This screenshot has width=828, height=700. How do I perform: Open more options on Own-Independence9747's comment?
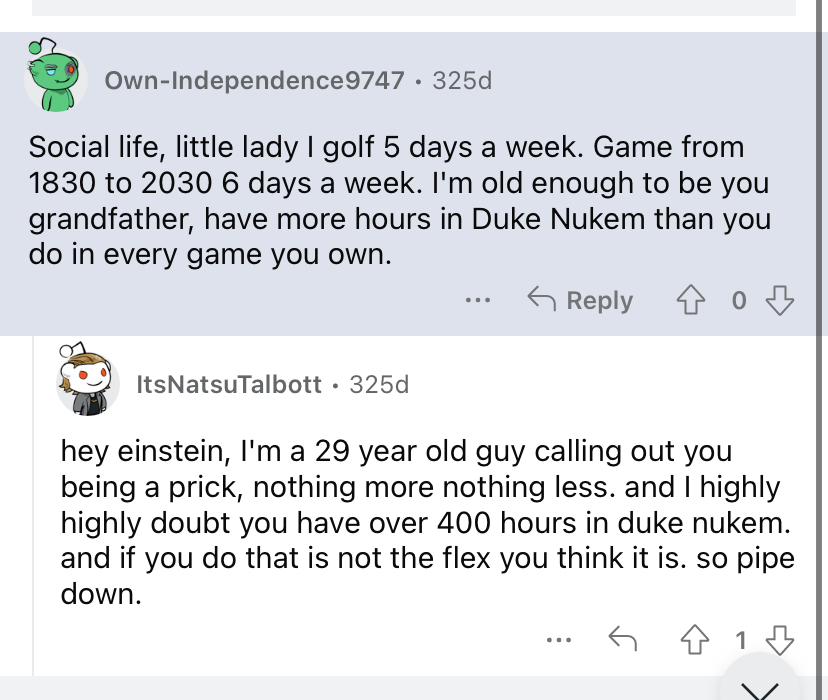point(478,300)
